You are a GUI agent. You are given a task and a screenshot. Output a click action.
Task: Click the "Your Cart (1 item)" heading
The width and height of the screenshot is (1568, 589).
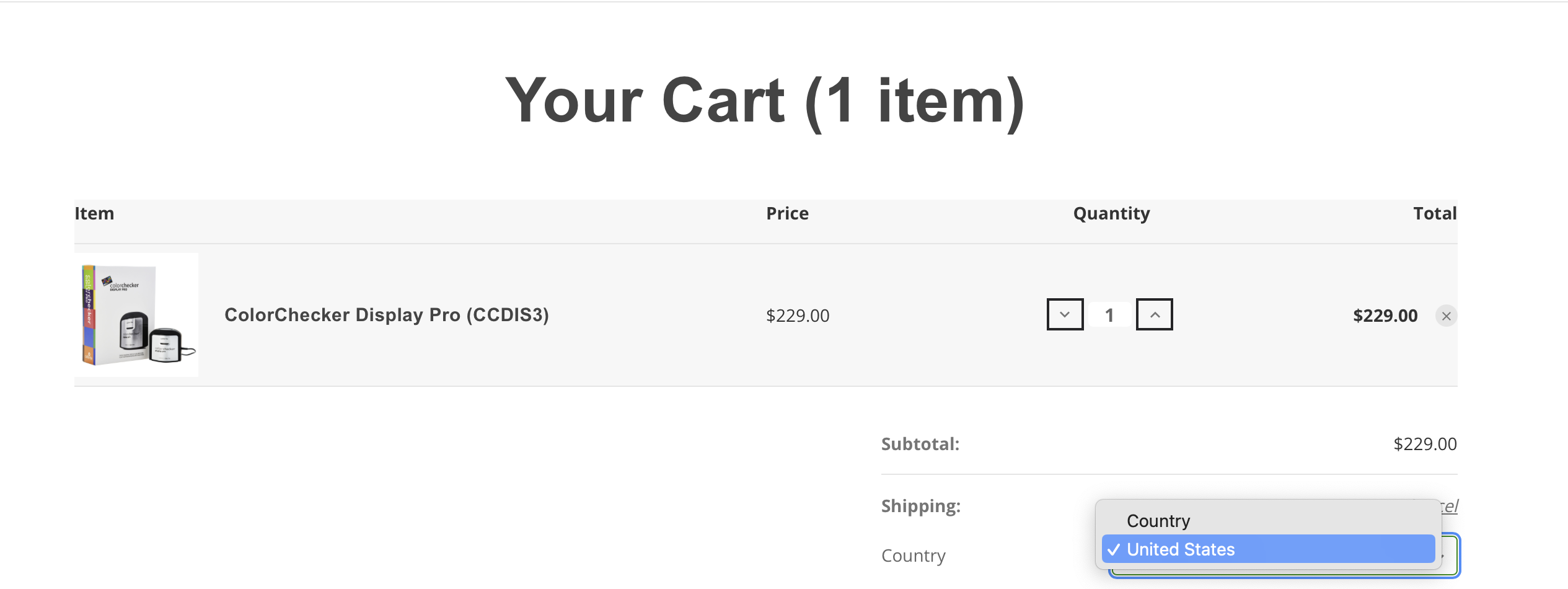point(765,101)
